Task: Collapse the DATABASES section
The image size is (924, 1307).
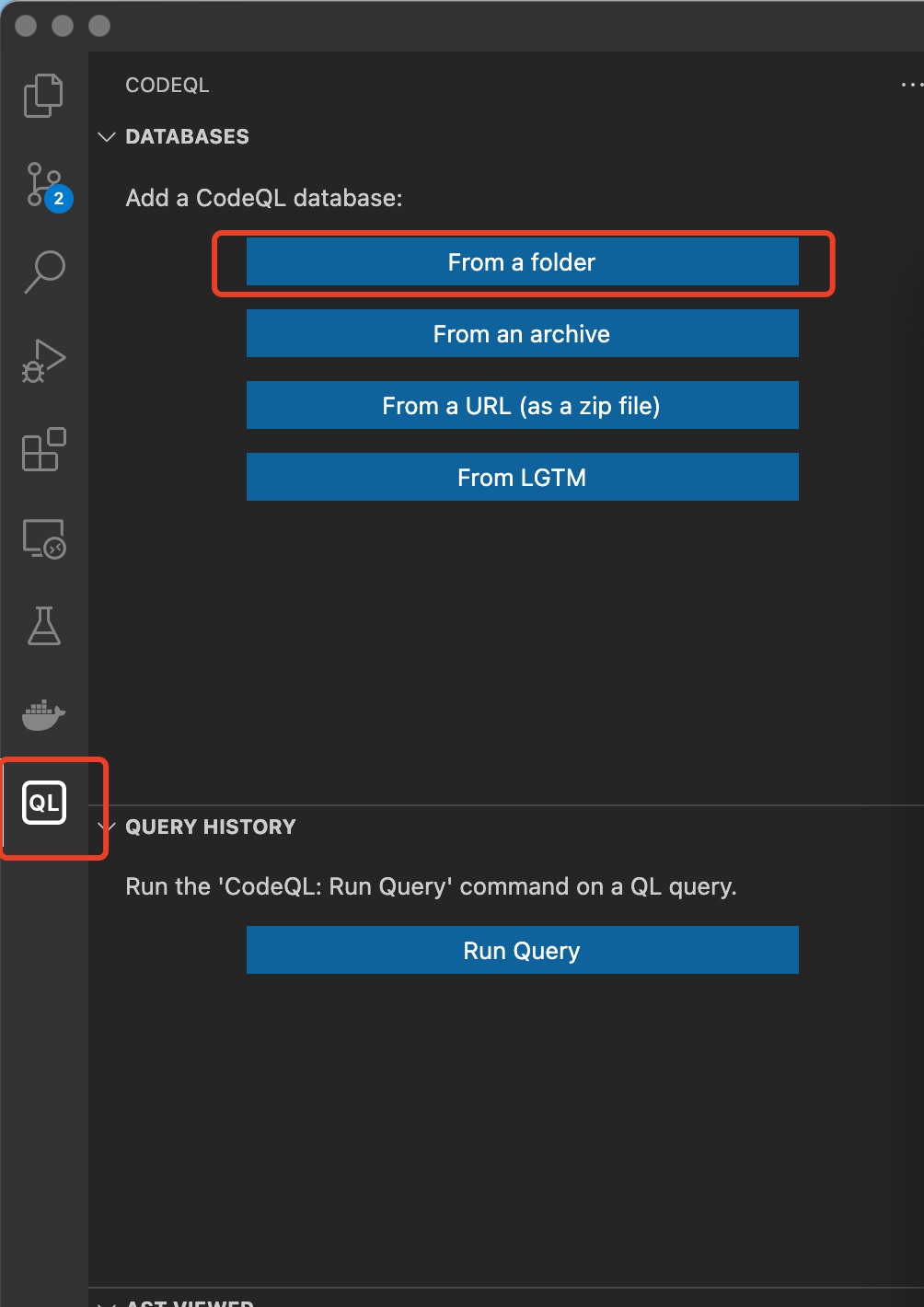Action: (107, 136)
